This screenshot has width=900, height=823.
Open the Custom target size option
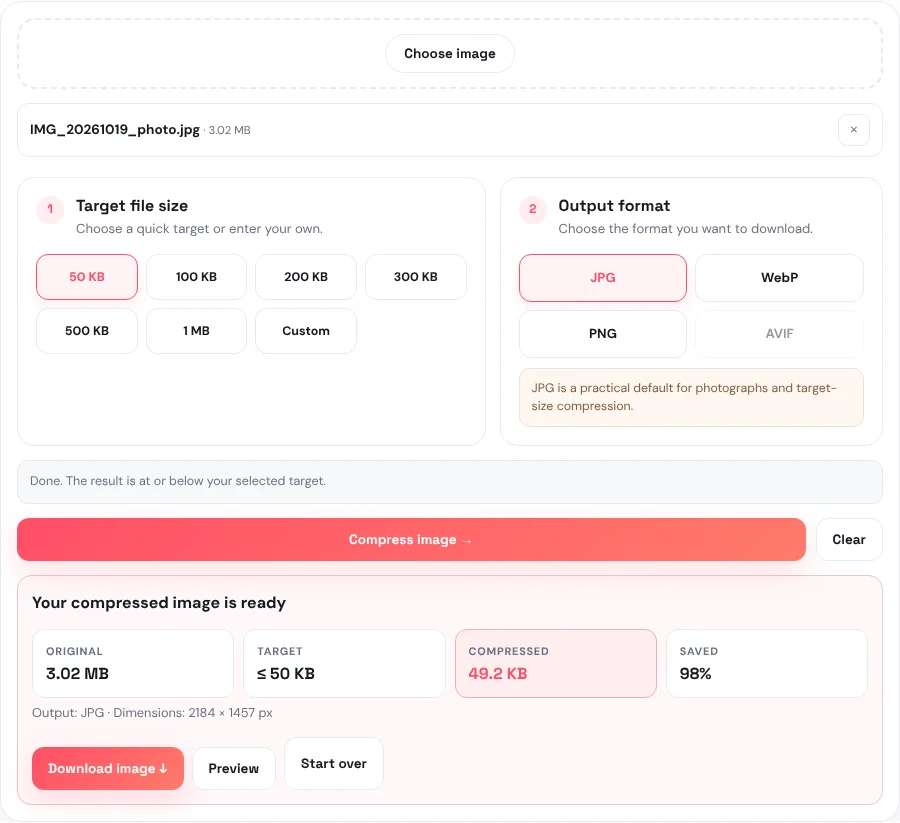click(306, 331)
